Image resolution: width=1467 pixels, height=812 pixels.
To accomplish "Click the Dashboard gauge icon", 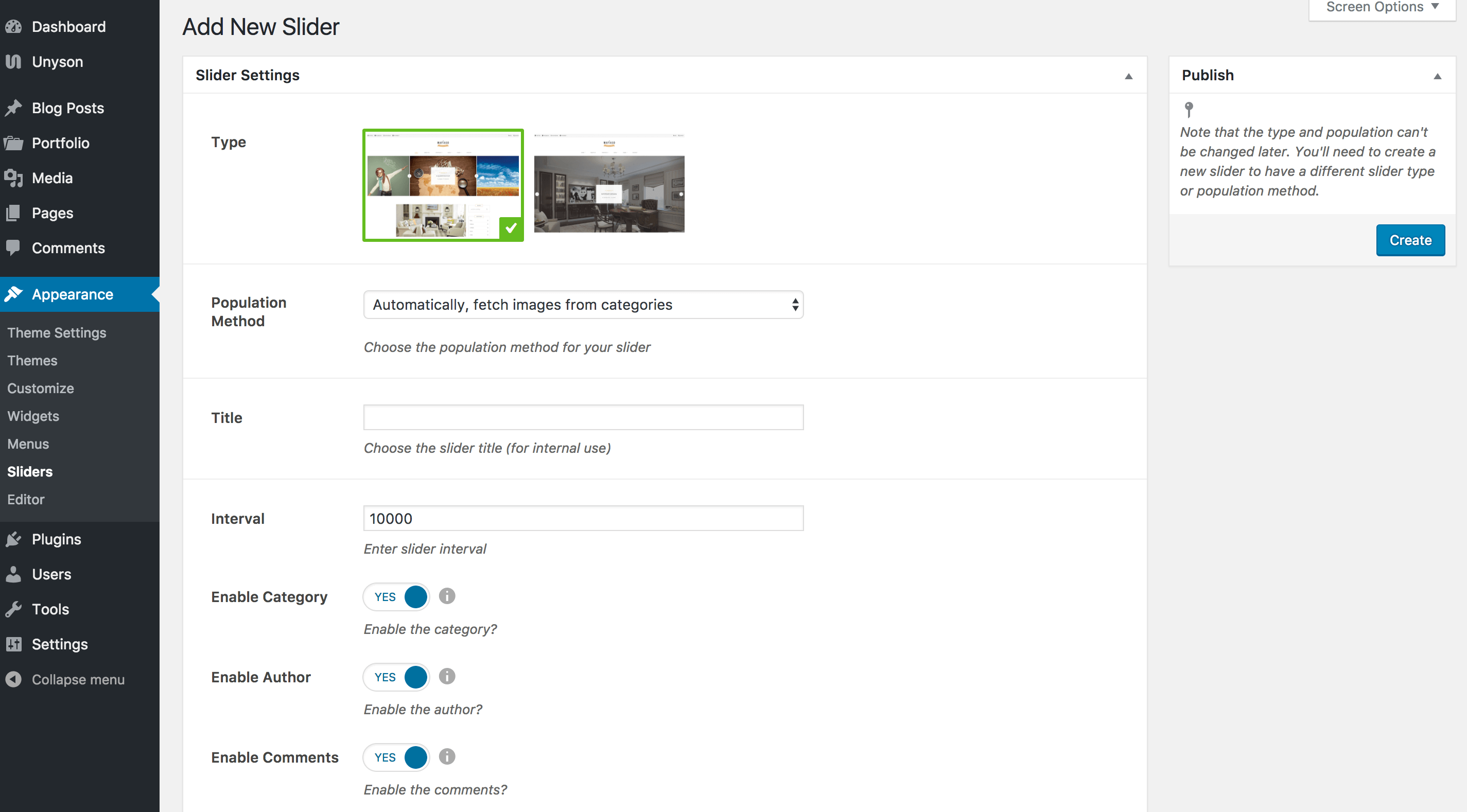I will pos(14,27).
